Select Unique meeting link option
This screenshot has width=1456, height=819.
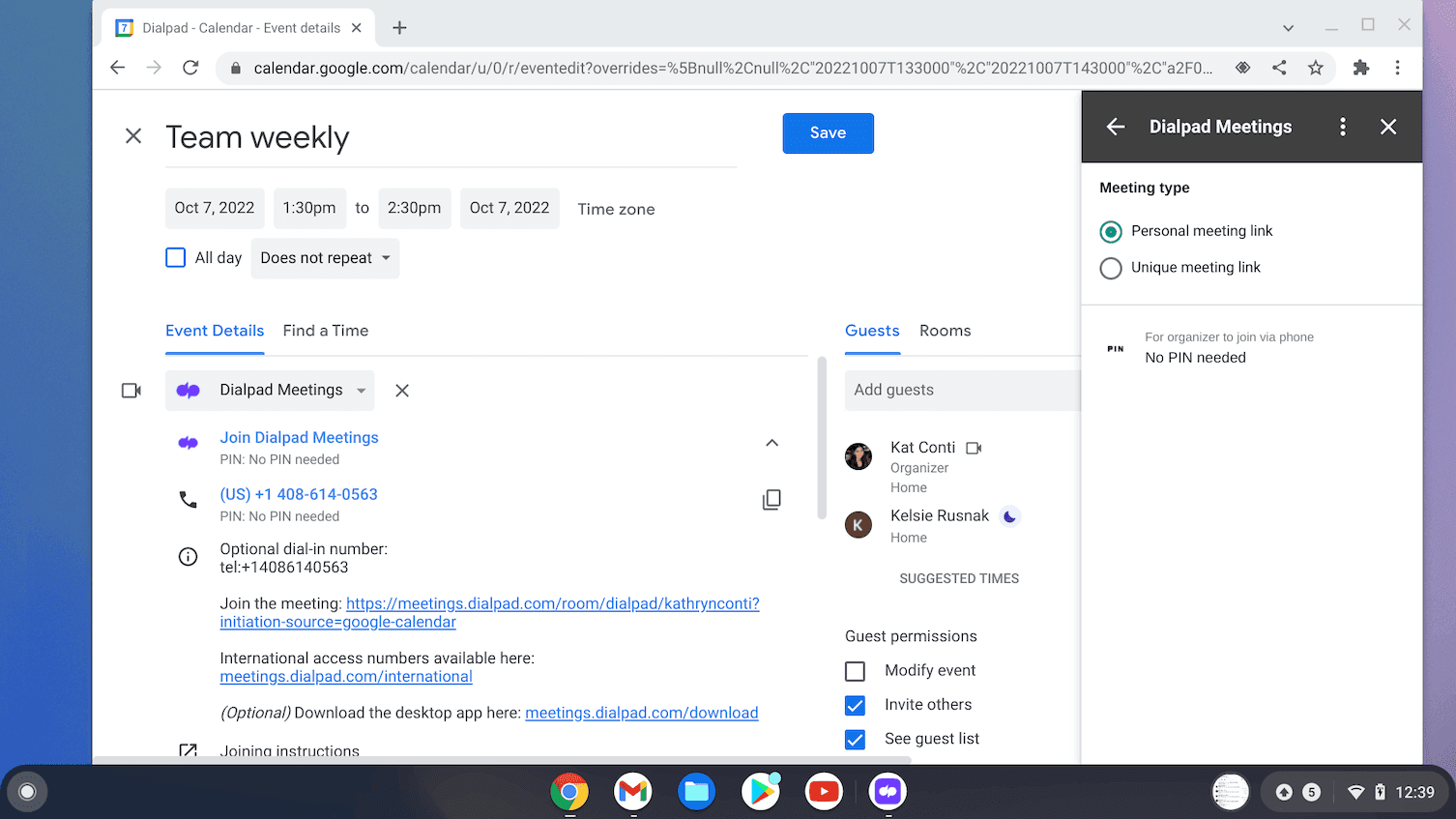tap(1110, 268)
